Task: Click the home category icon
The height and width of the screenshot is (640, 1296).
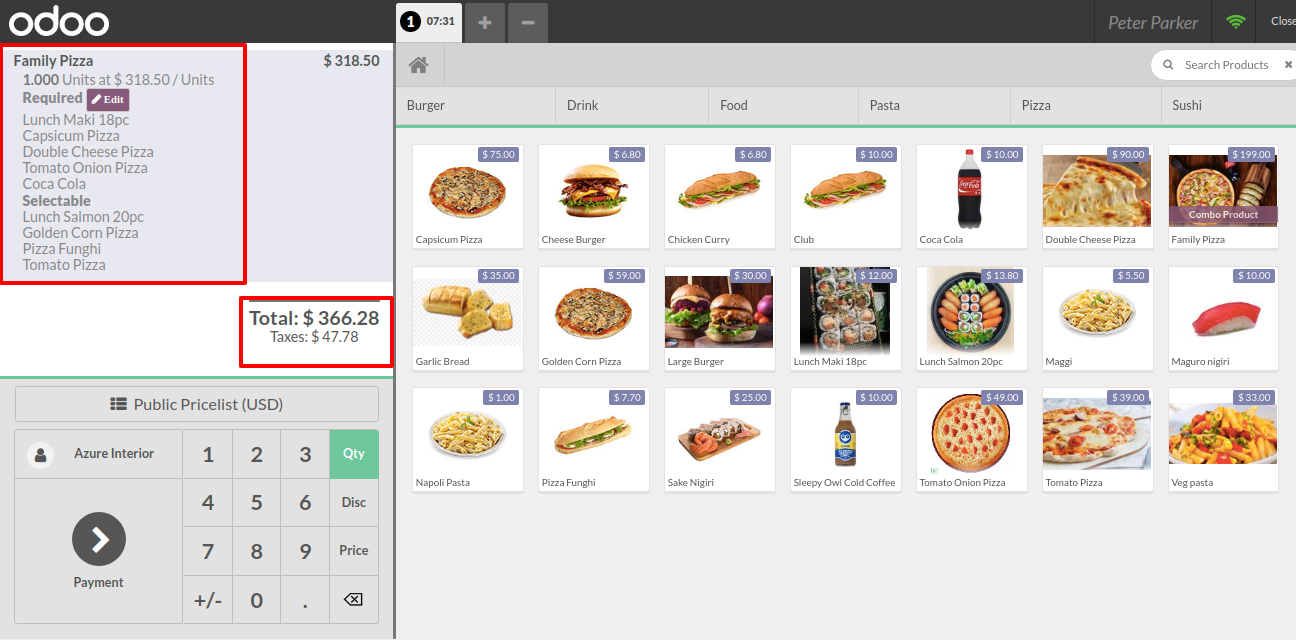Action: pos(419,65)
